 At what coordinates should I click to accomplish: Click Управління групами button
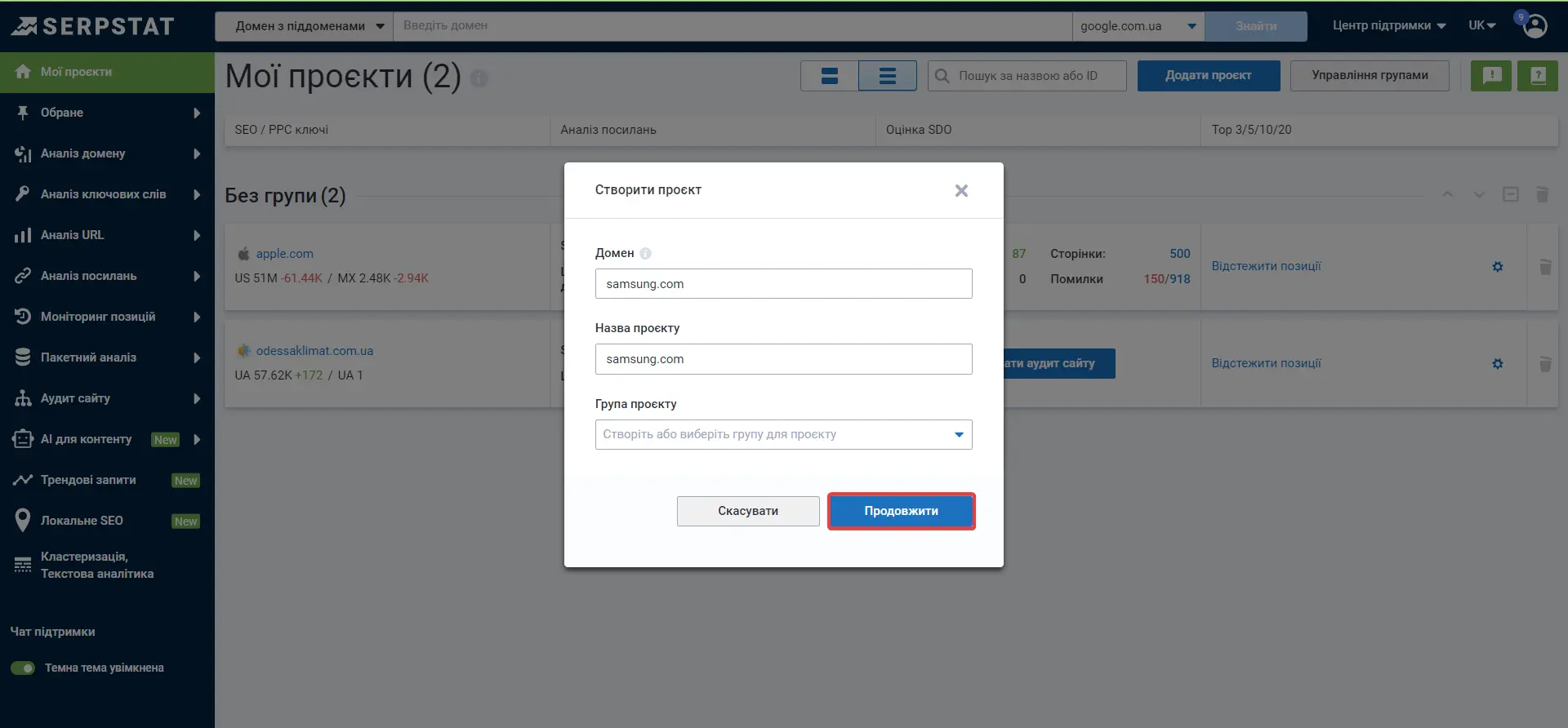pos(1370,76)
